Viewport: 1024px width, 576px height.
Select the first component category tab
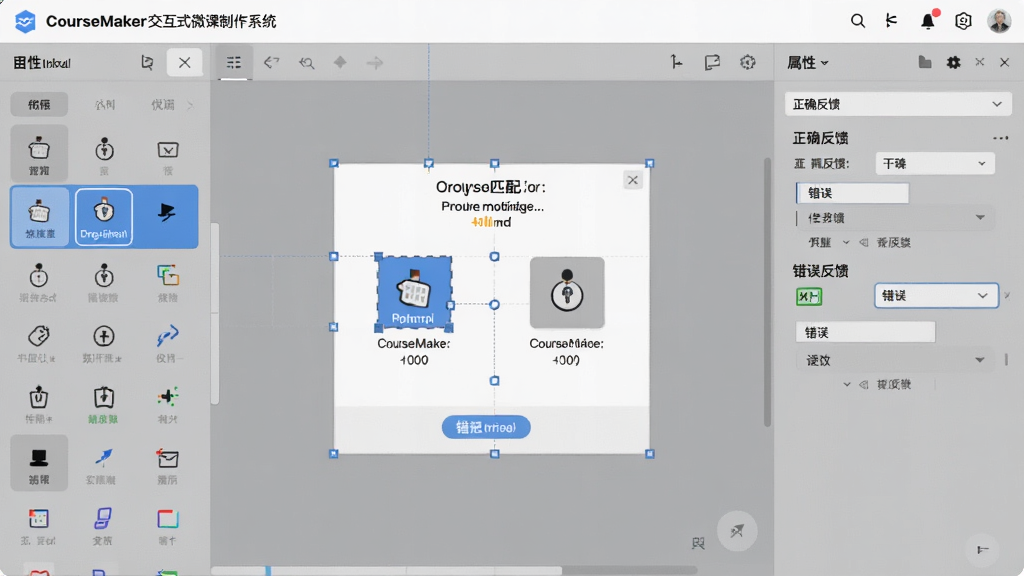point(39,104)
